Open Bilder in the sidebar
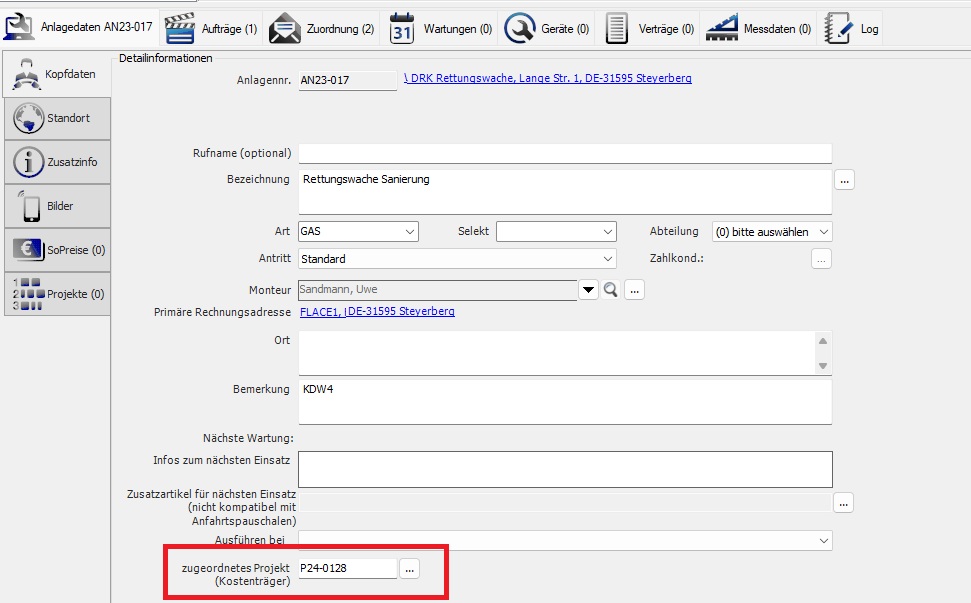Viewport: 971px width, 603px height. click(x=56, y=206)
